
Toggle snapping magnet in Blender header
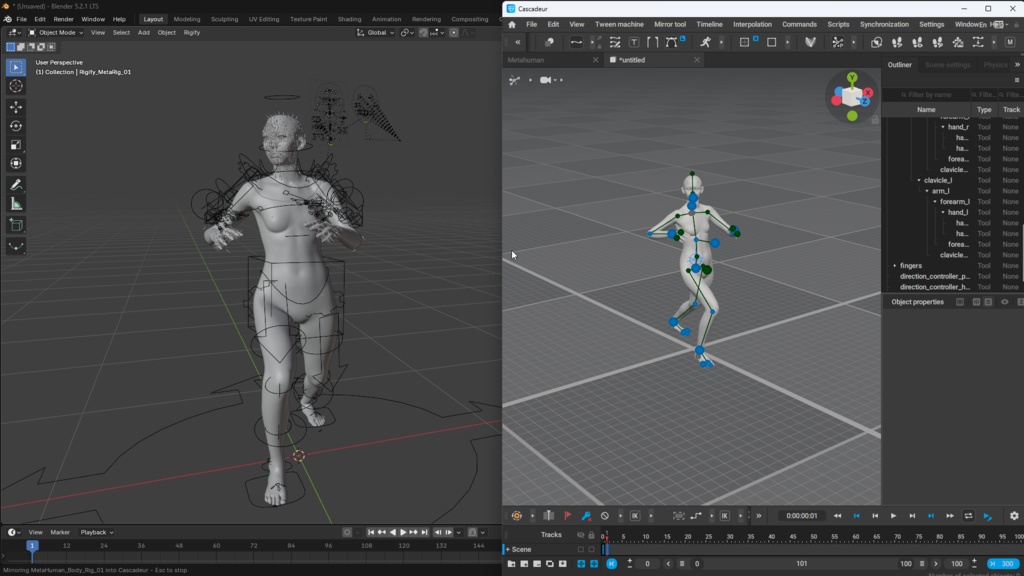click(x=423, y=33)
